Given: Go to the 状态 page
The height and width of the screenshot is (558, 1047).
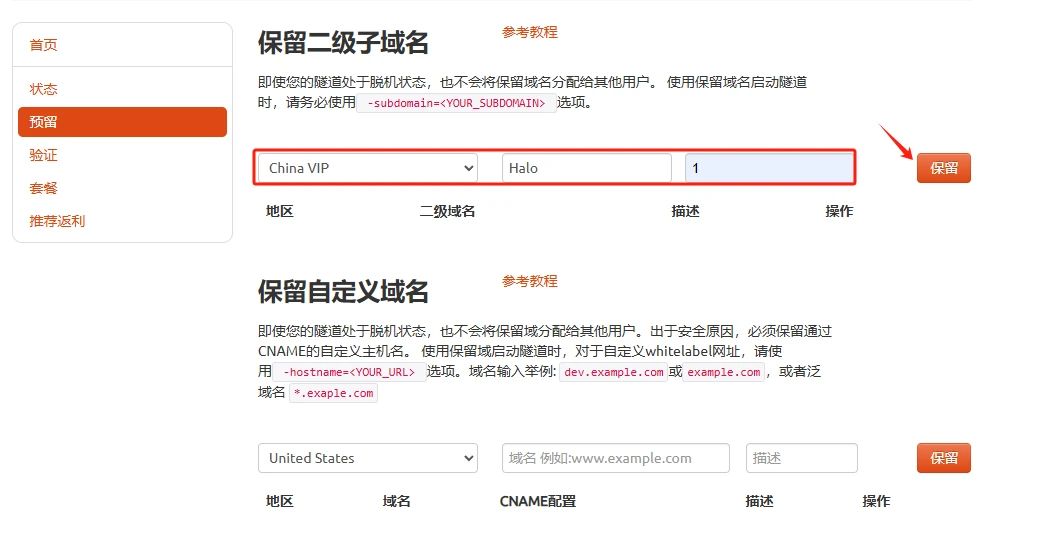Looking at the screenshot, I should 43,89.
